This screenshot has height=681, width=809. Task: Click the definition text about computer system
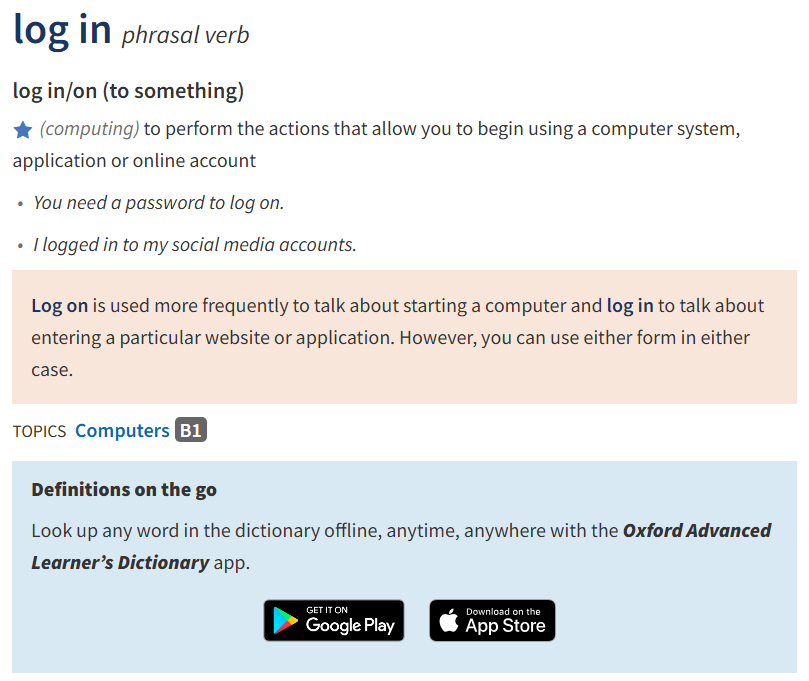click(377, 144)
